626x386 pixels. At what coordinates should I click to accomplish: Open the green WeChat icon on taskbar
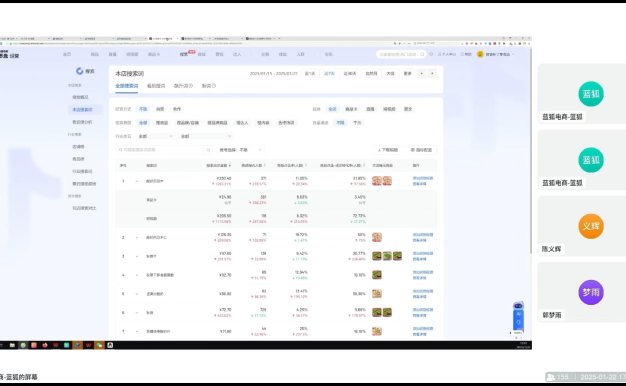tap(99, 345)
